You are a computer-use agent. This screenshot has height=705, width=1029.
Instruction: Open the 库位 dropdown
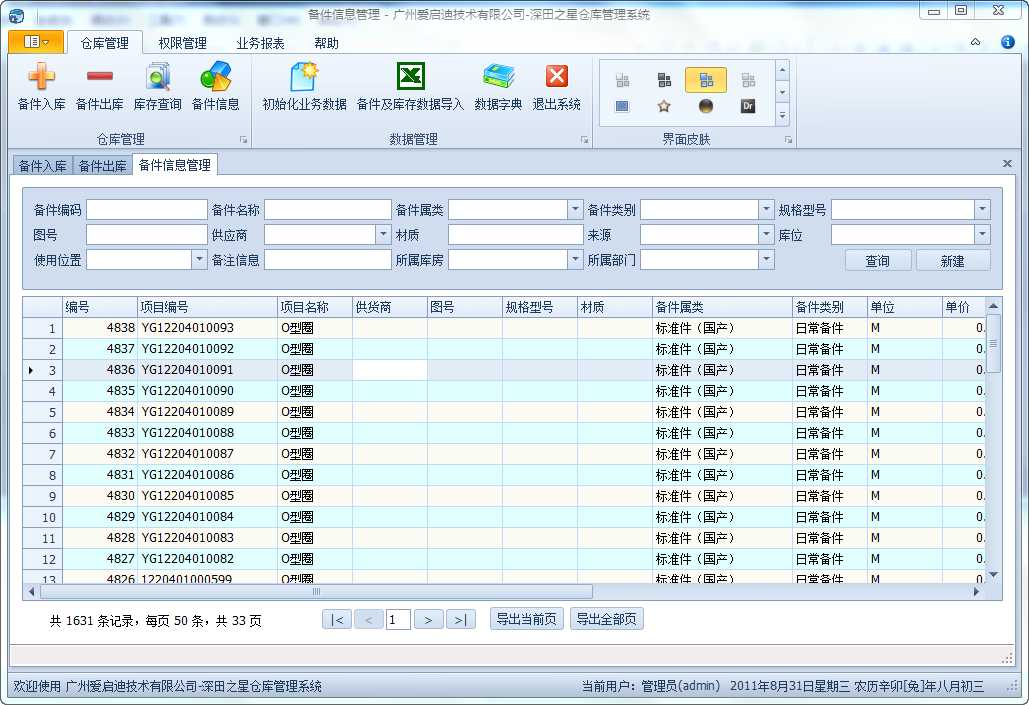[982, 234]
